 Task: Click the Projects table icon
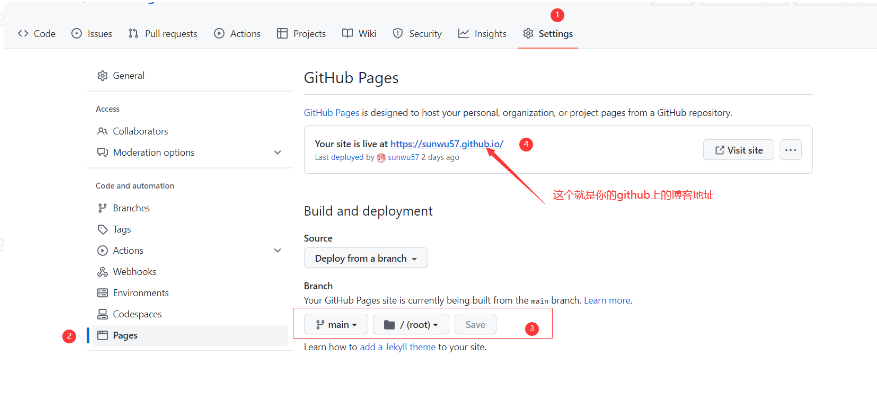tap(282, 34)
